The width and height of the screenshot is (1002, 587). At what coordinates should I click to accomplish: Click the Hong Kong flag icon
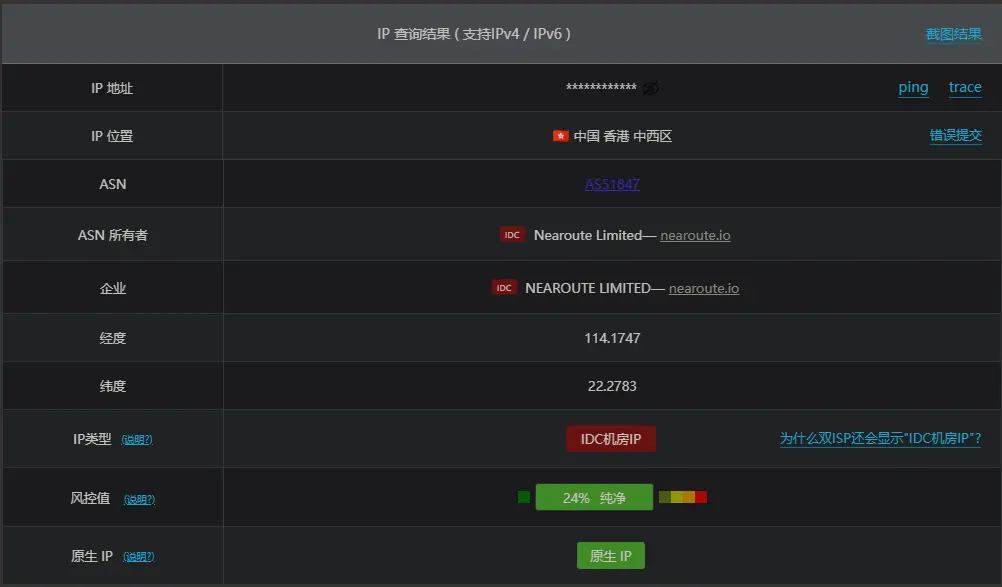pyautogui.click(x=560, y=136)
